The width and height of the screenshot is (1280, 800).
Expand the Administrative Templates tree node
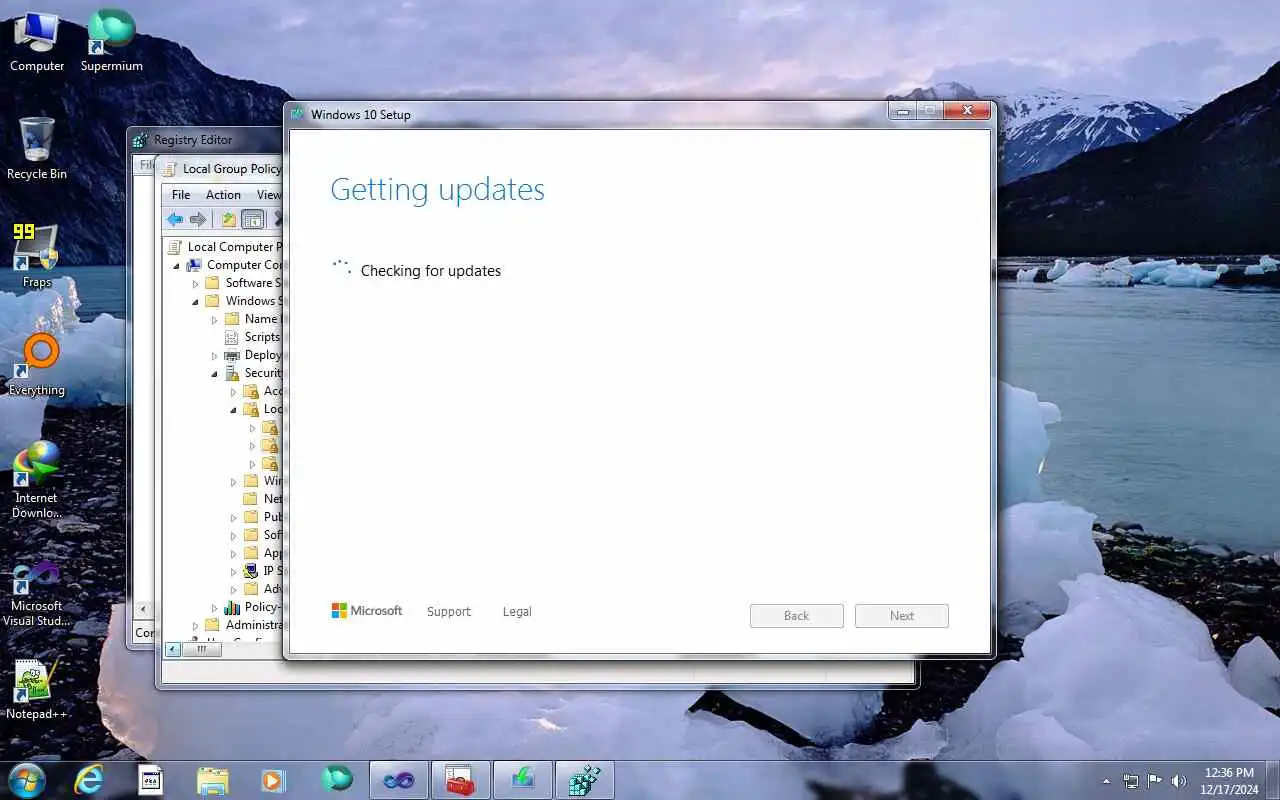pos(196,625)
